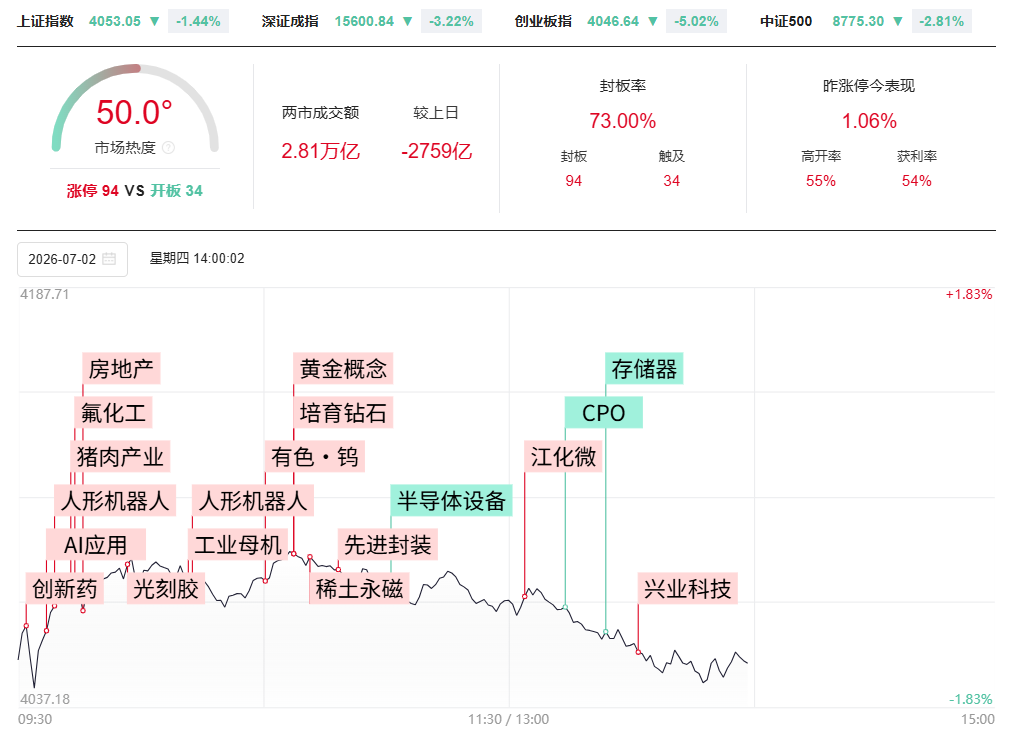
Task: Click the down arrow beside 深证成指 value
Action: [407, 21]
